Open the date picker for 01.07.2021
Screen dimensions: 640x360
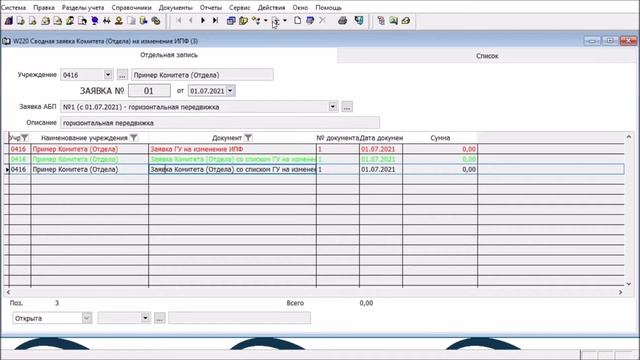[x=230, y=91]
